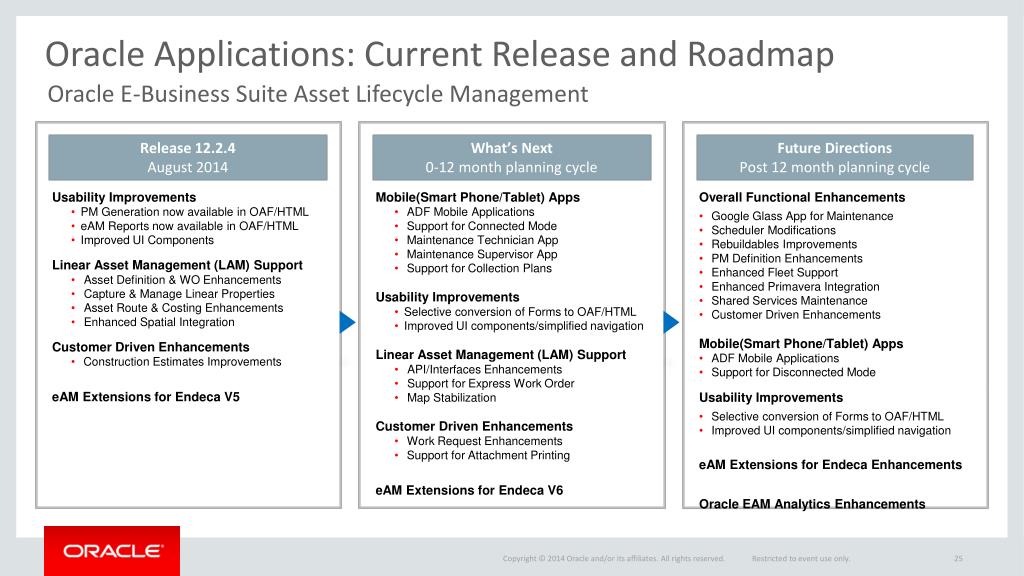Click 'Support for Connected Mode' bullet

click(482, 226)
